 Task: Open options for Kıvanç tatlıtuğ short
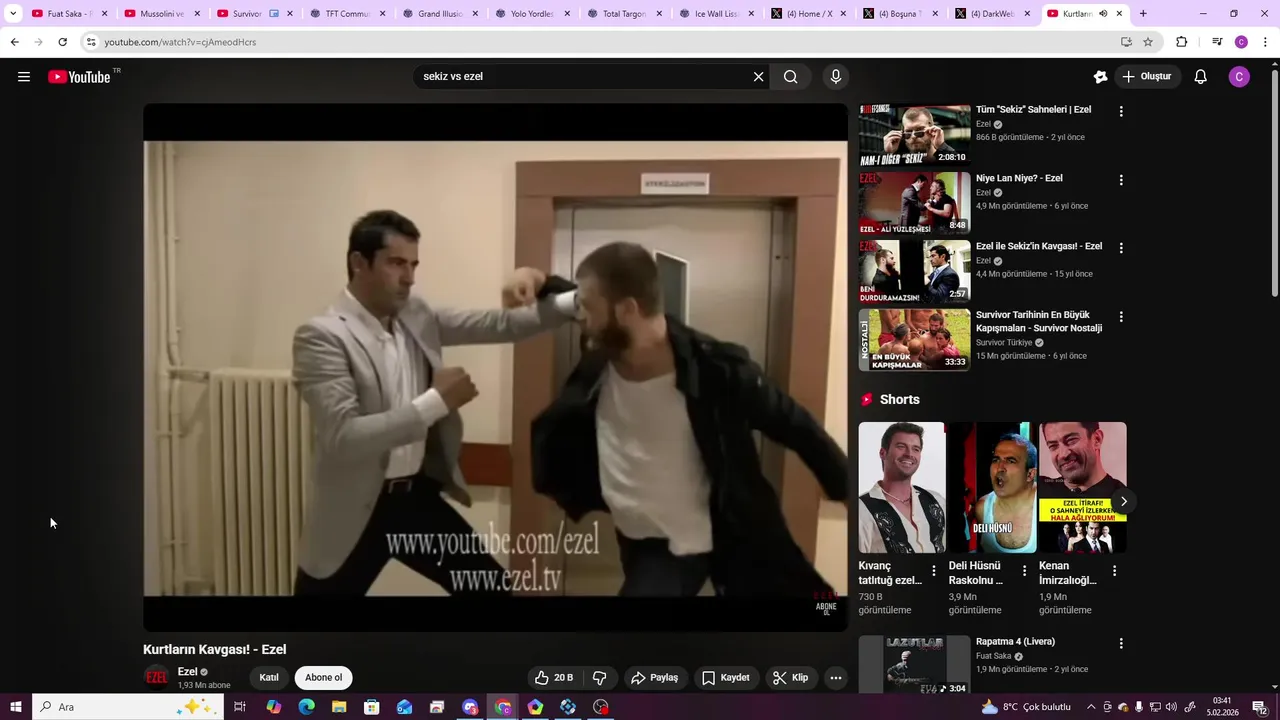click(934, 571)
